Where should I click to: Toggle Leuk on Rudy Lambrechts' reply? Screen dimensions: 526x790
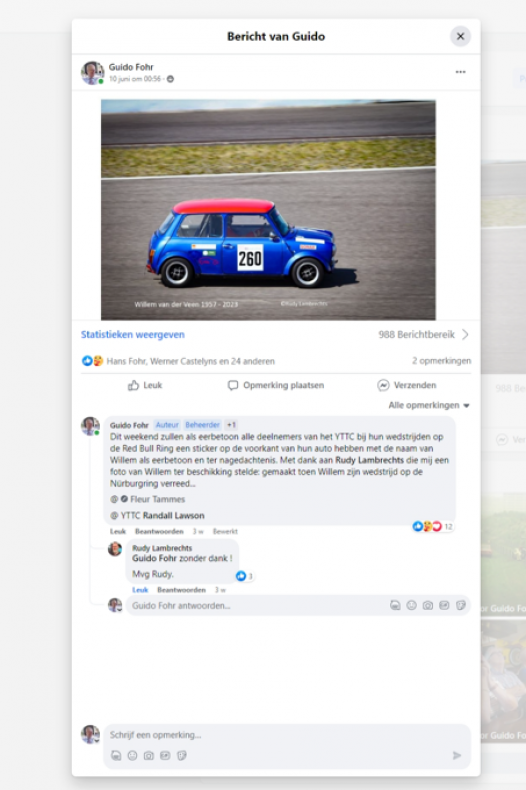[140, 590]
